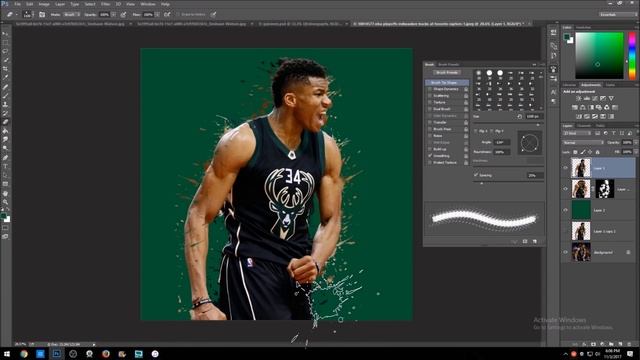This screenshot has width=640, height=360.
Task: Add a Levels adjustment
Action: 587,98
